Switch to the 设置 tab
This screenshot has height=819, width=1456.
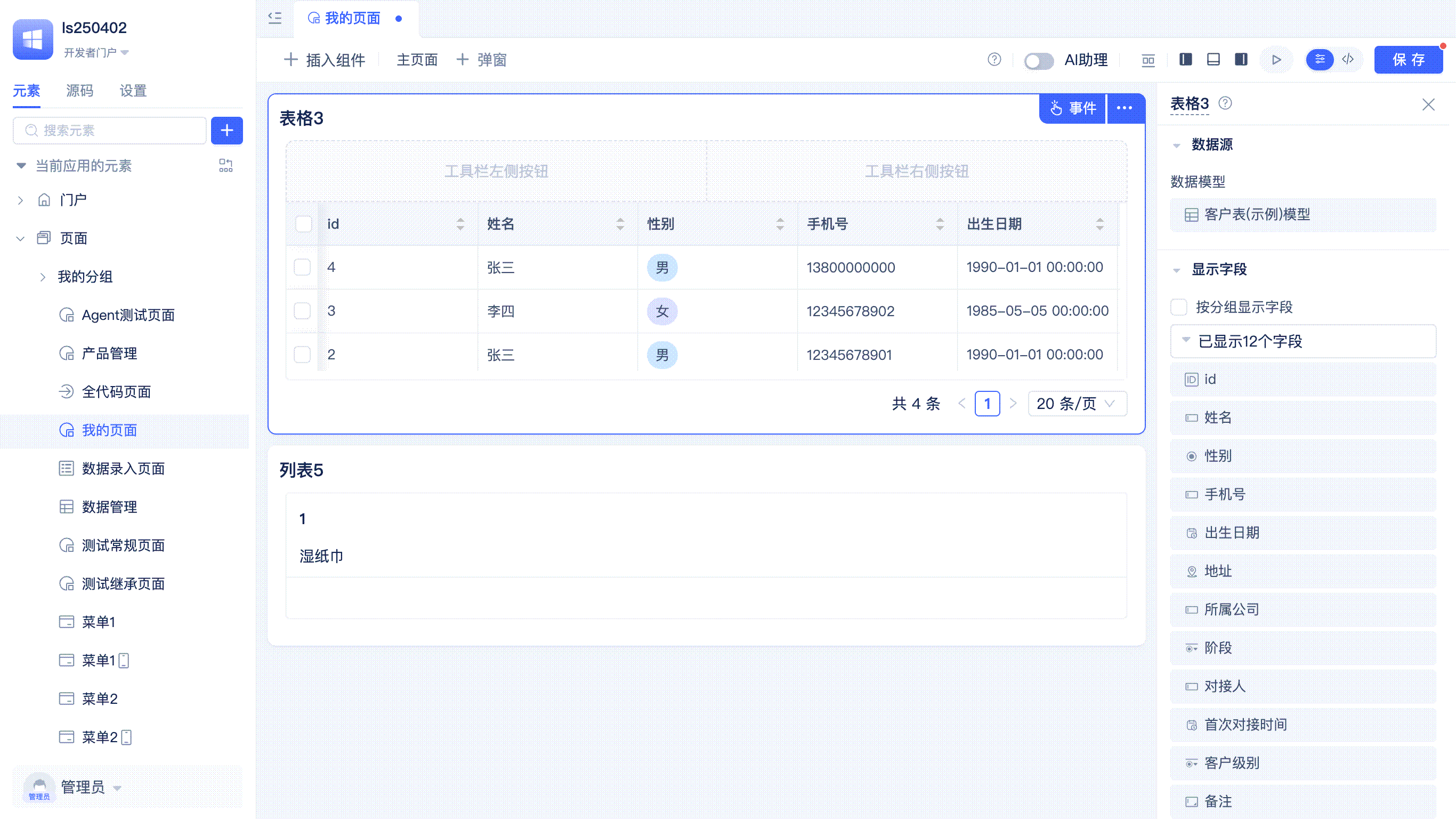[x=133, y=91]
